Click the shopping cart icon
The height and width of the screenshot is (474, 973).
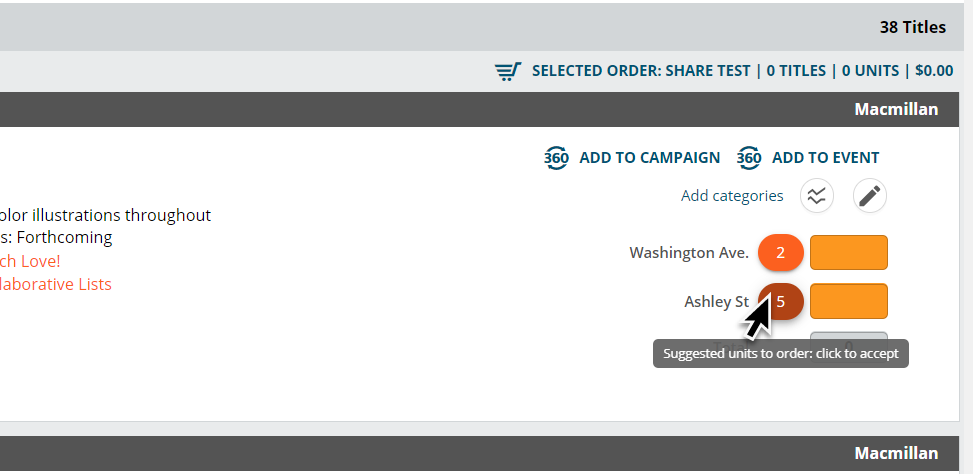coord(508,71)
